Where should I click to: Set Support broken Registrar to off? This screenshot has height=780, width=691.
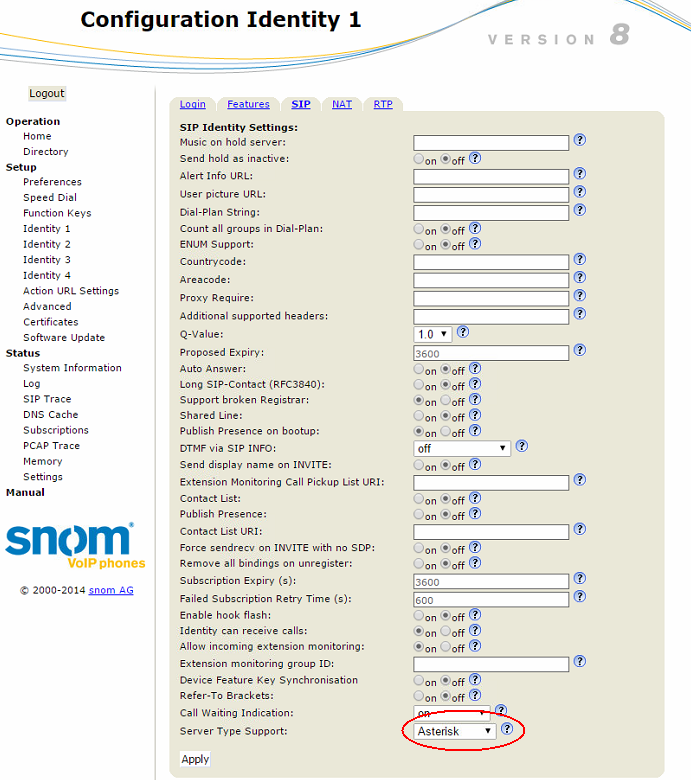pos(446,400)
